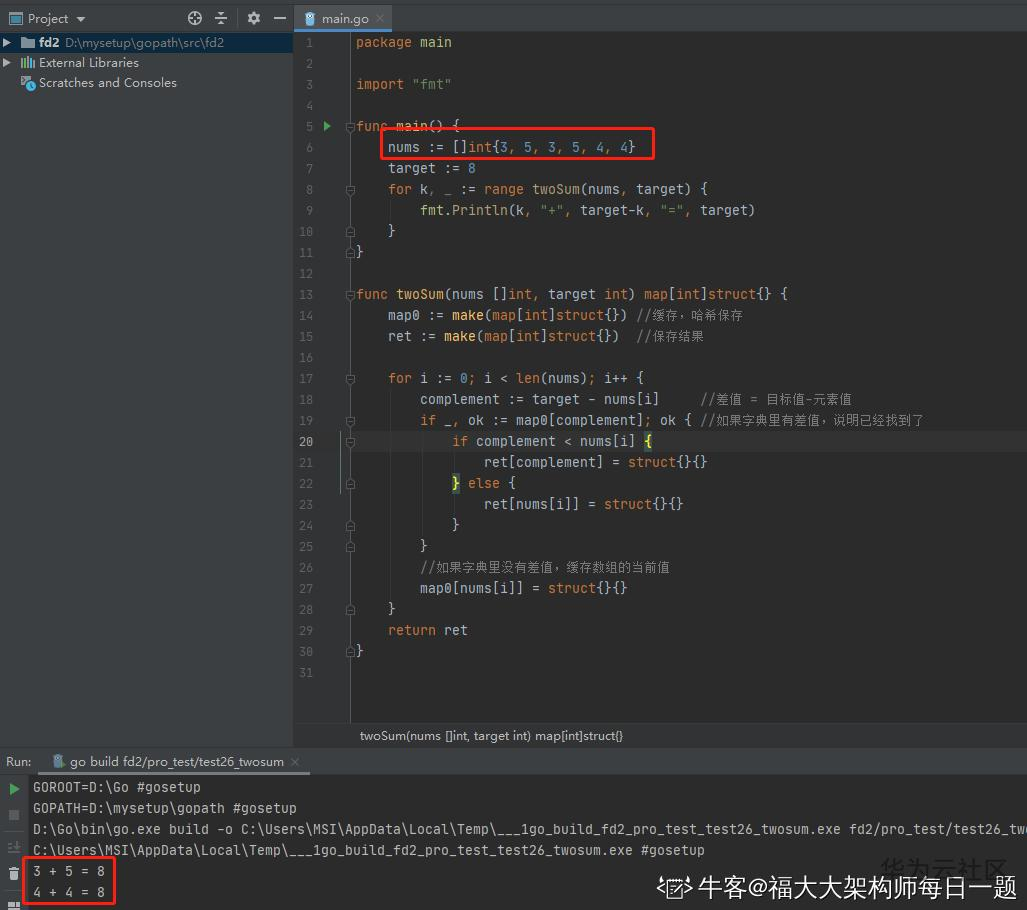Fold the for range loop at line 8
The width and height of the screenshot is (1027, 910).
pos(350,189)
